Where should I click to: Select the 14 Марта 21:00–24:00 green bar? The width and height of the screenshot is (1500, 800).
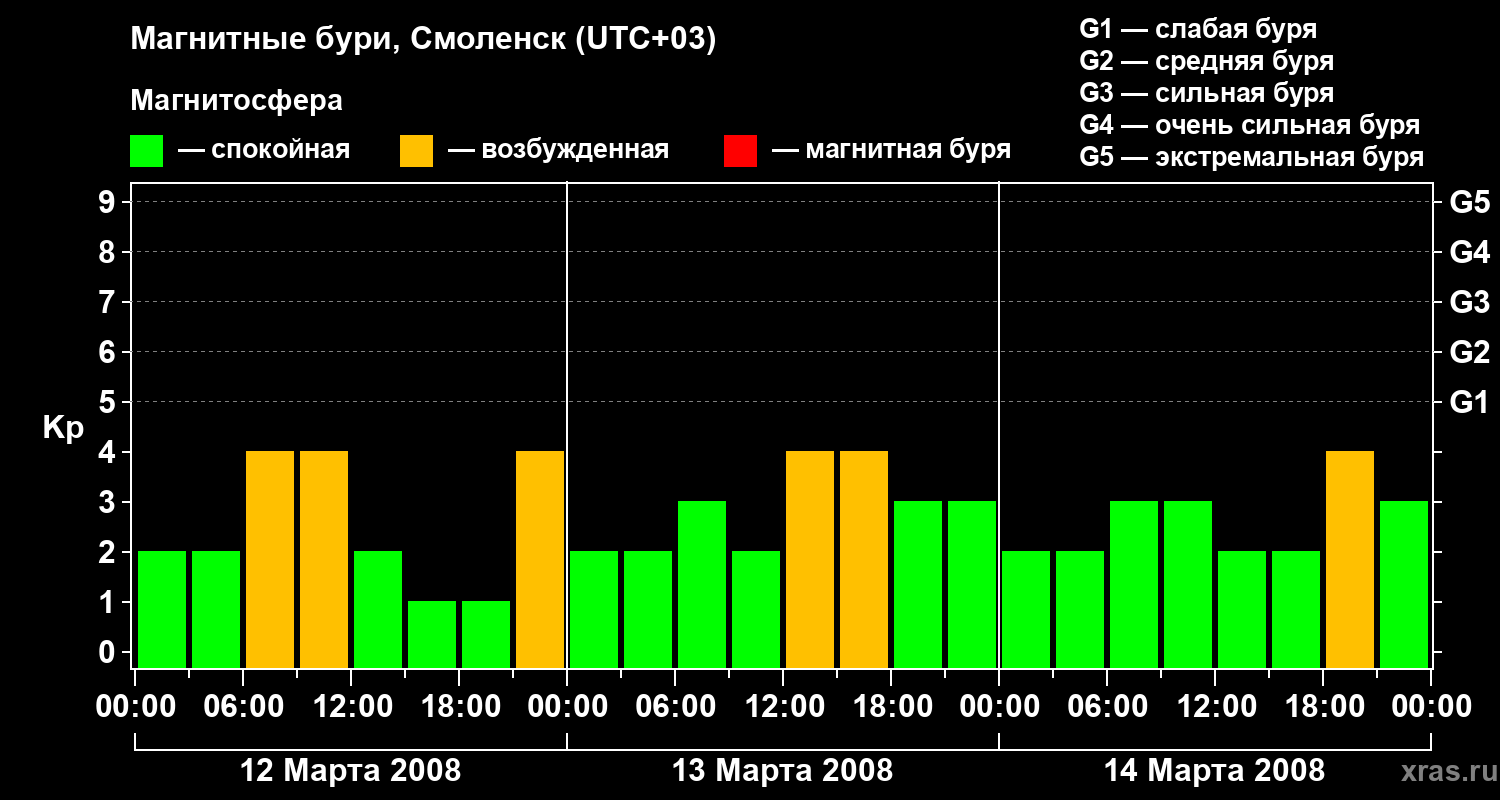pos(1404,584)
